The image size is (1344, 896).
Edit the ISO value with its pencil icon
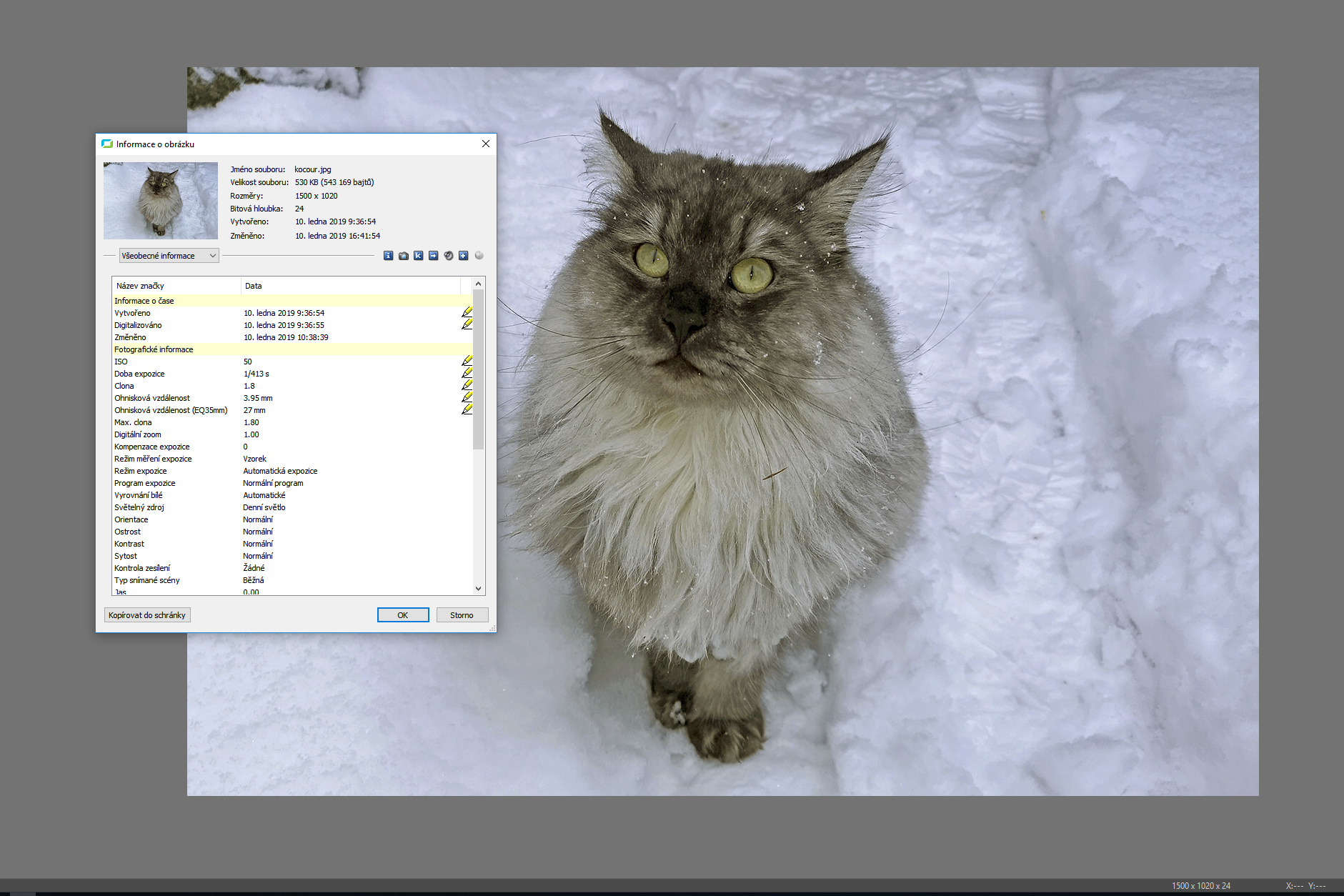(x=467, y=361)
